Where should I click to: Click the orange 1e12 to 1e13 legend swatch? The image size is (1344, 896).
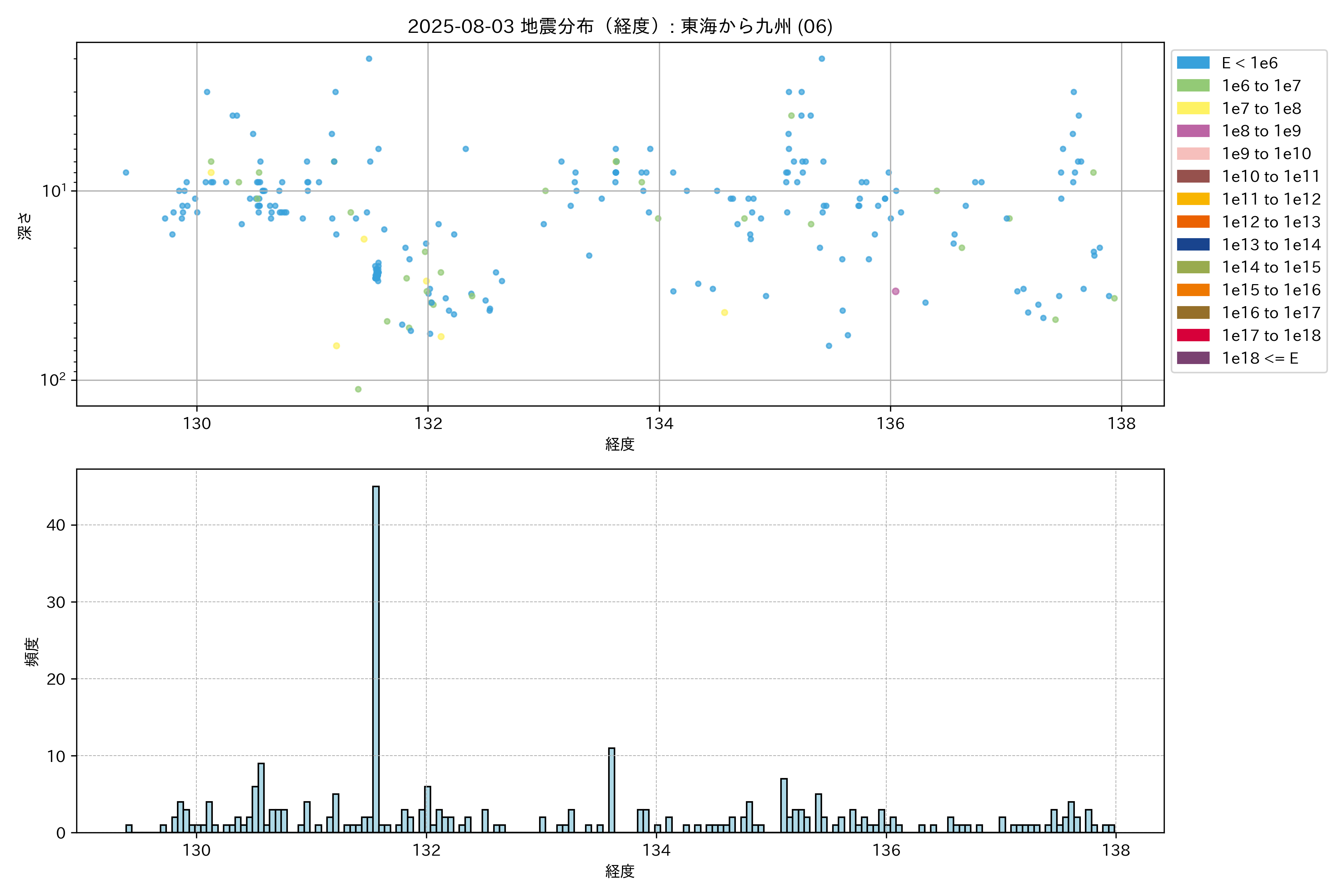1193,222
